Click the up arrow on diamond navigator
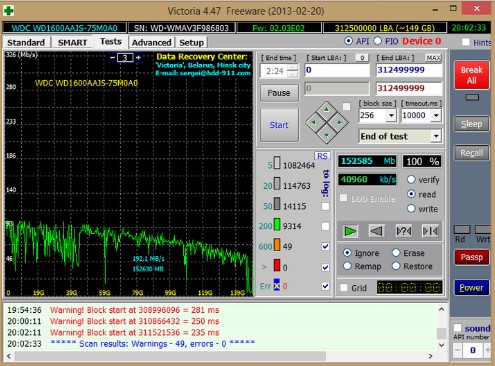The height and width of the screenshot is (366, 495). pyautogui.click(x=327, y=109)
